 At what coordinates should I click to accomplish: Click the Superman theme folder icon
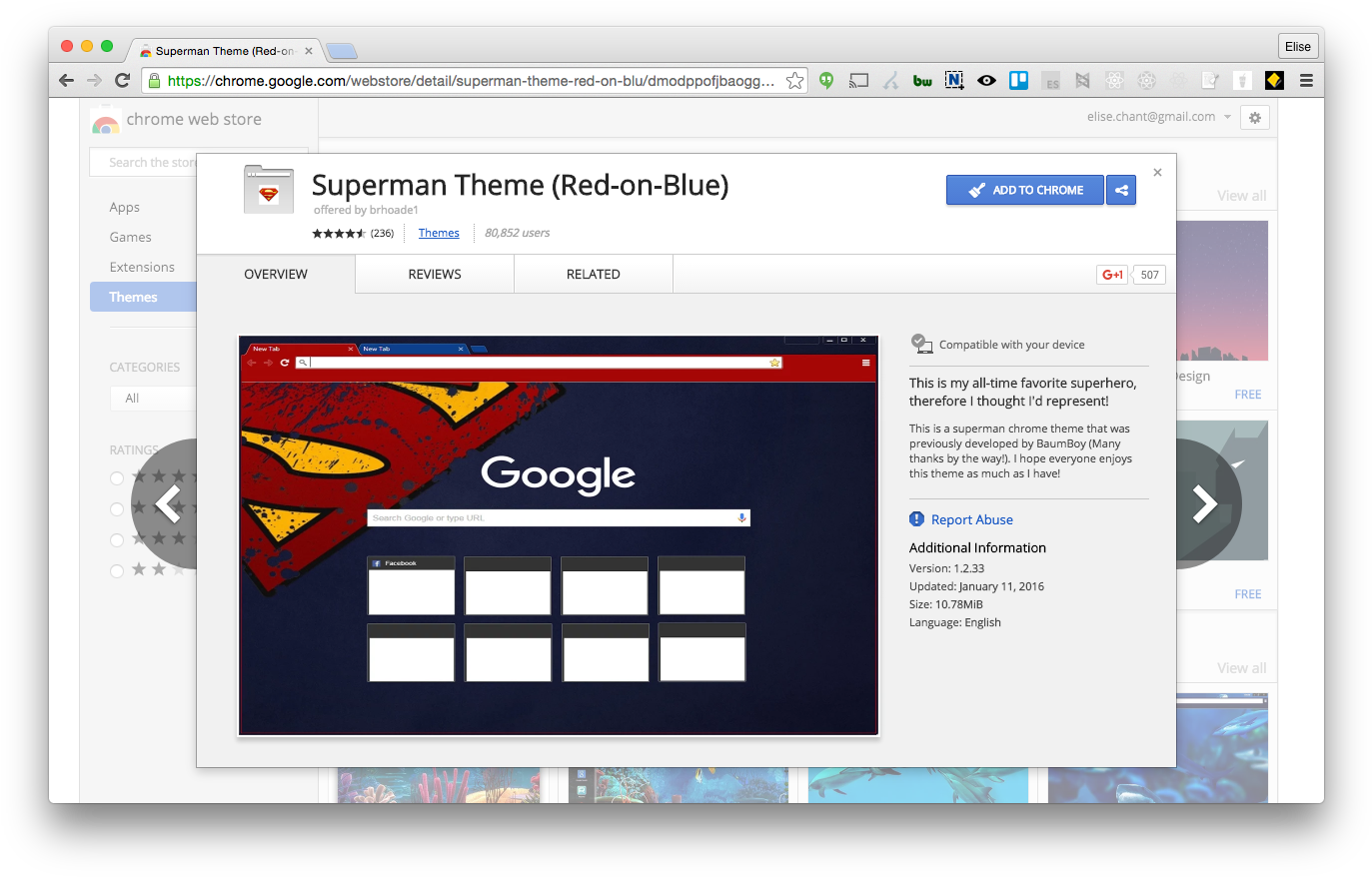(x=269, y=190)
